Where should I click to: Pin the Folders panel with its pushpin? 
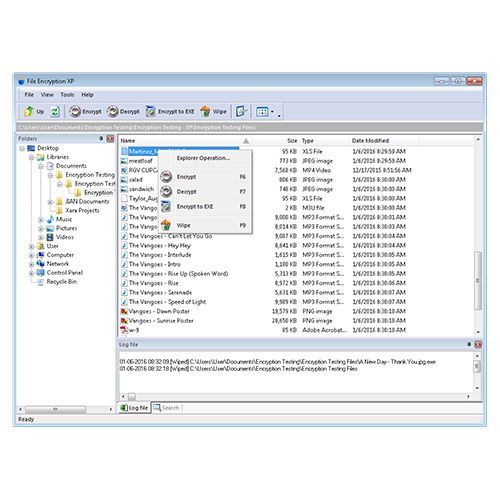coord(101,138)
